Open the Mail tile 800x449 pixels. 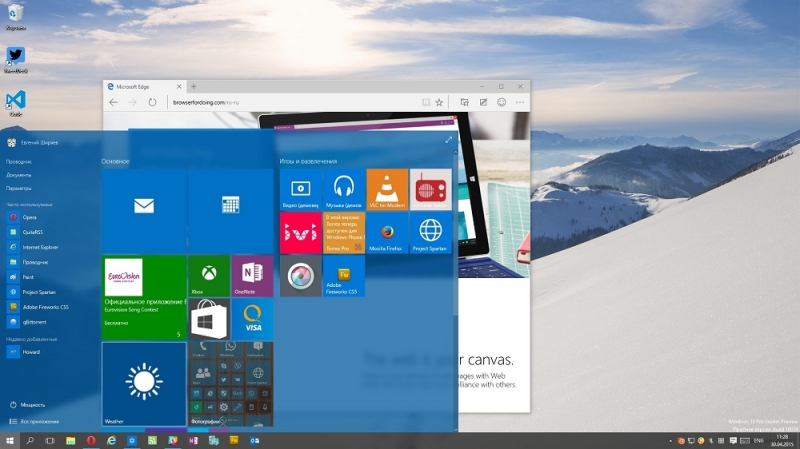(144, 211)
